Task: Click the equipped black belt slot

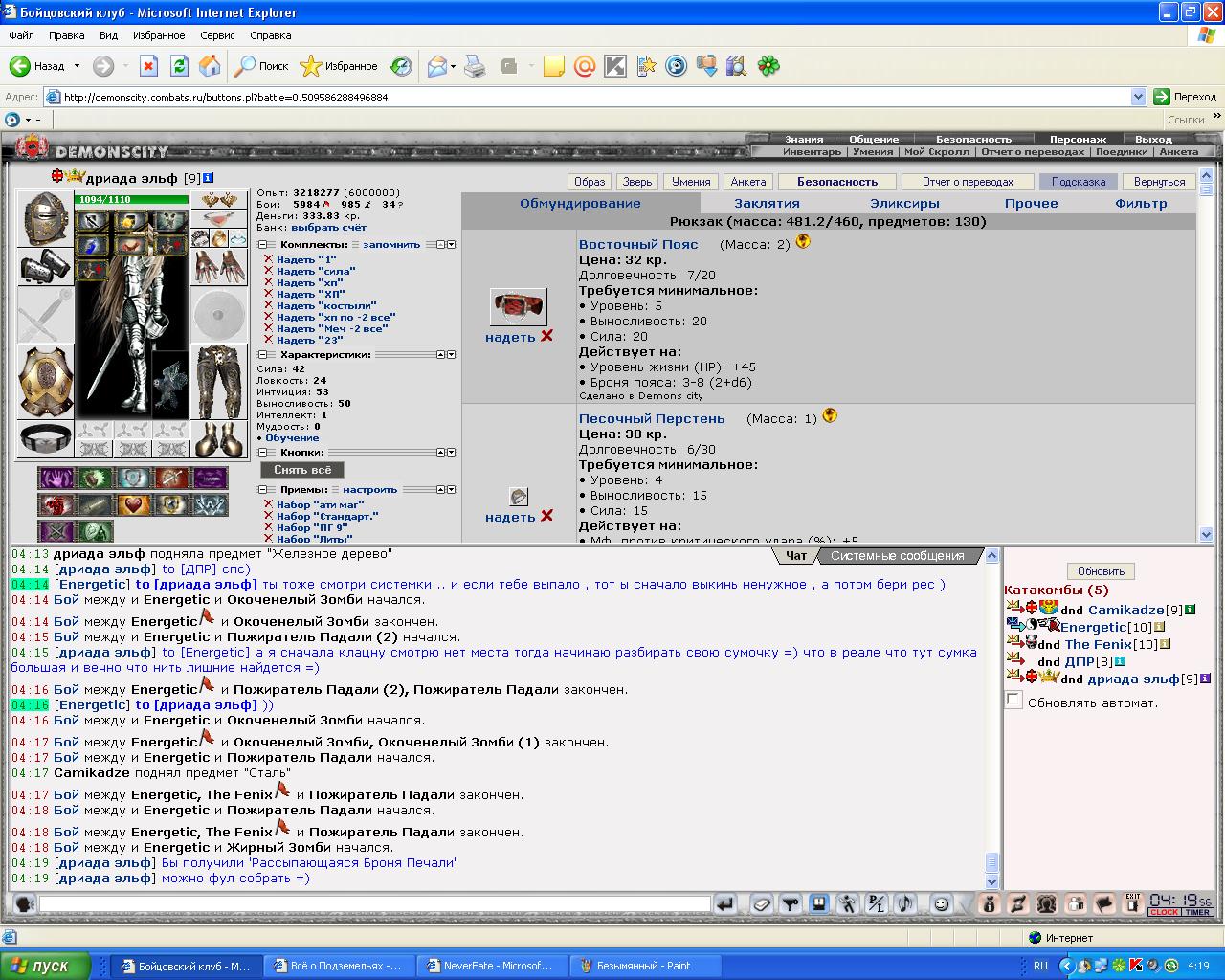Action: coord(45,439)
